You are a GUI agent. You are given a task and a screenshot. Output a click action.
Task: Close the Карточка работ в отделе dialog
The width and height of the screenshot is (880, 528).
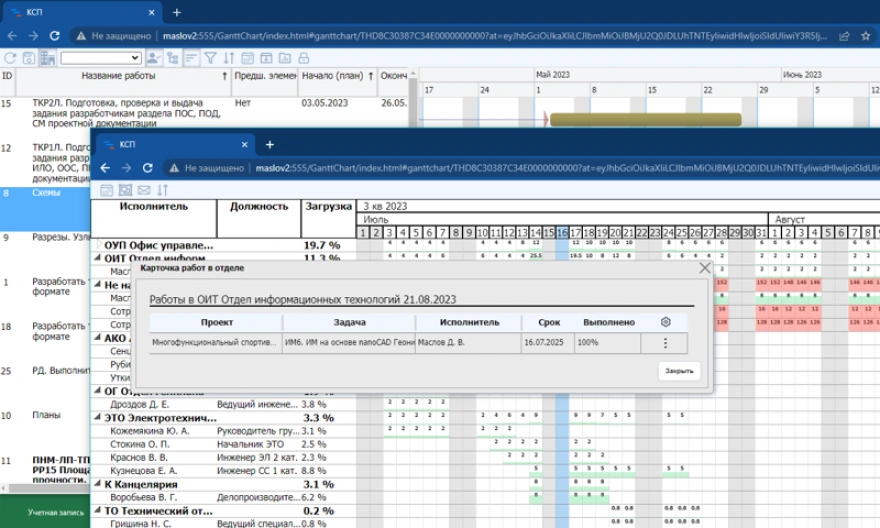(704, 268)
